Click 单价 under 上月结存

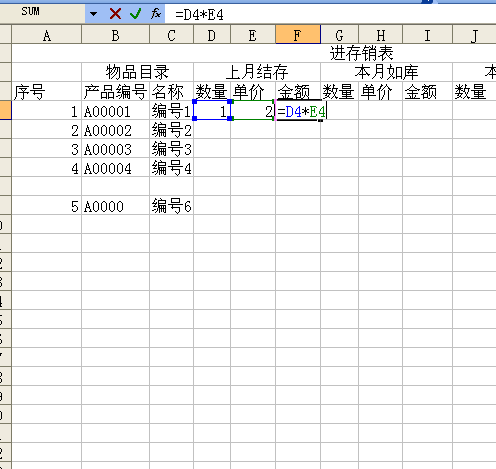pyautogui.click(x=253, y=91)
